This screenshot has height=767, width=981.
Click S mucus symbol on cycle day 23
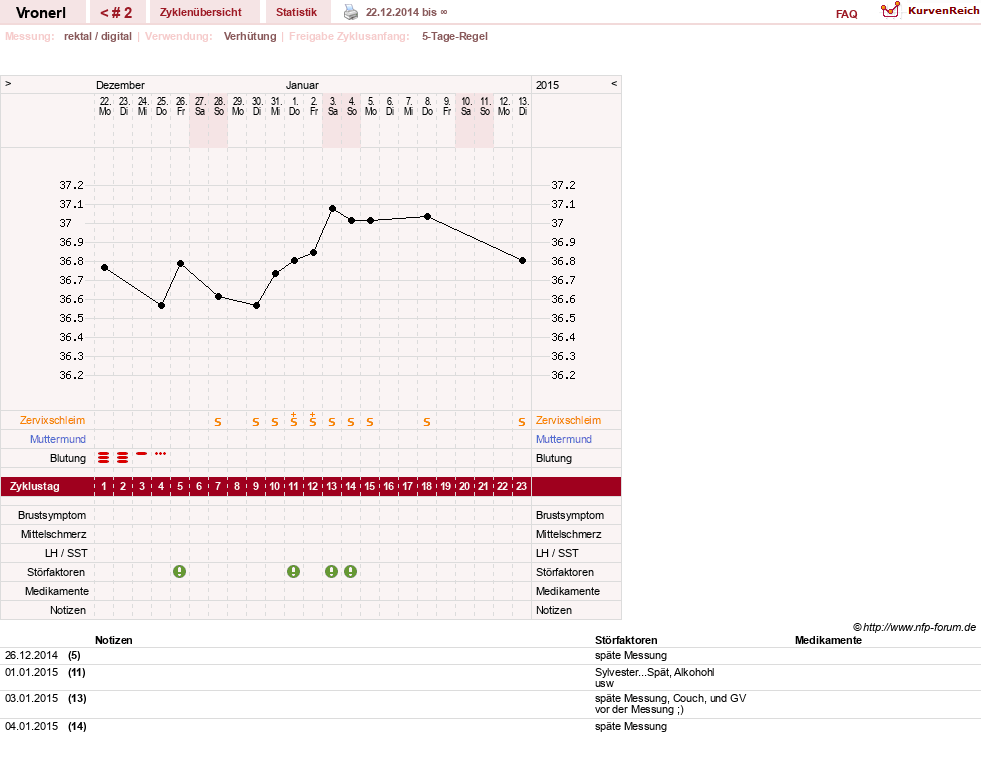pos(522,422)
